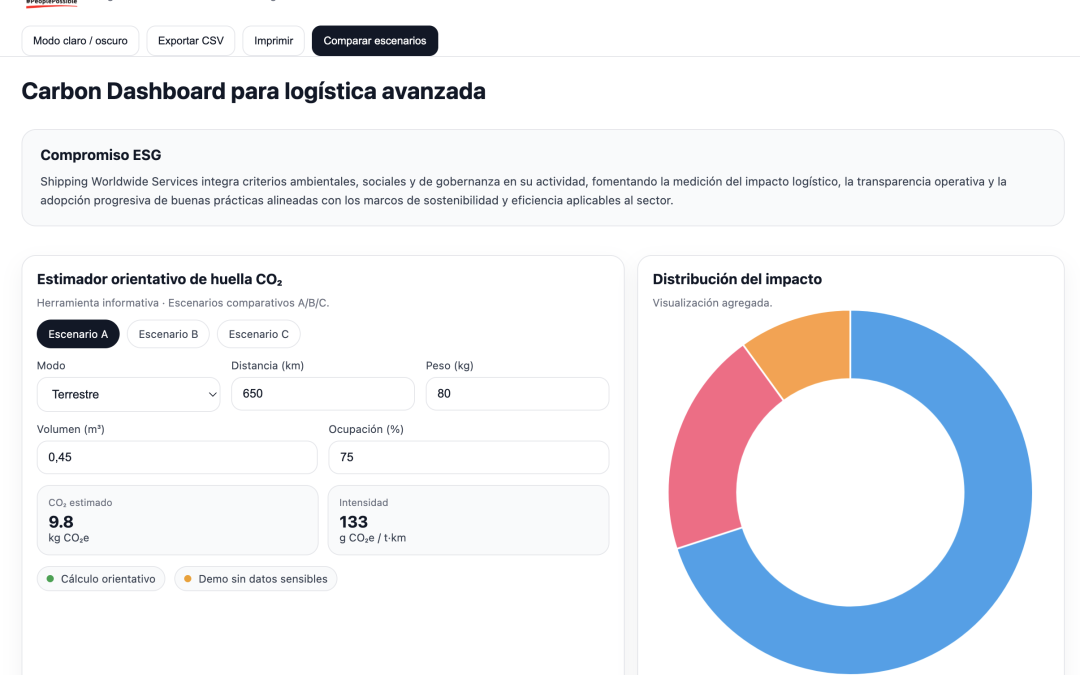Click the Demo sin datos sensibles badge
Viewport: 1080px width, 675px height.
pyautogui.click(x=255, y=578)
